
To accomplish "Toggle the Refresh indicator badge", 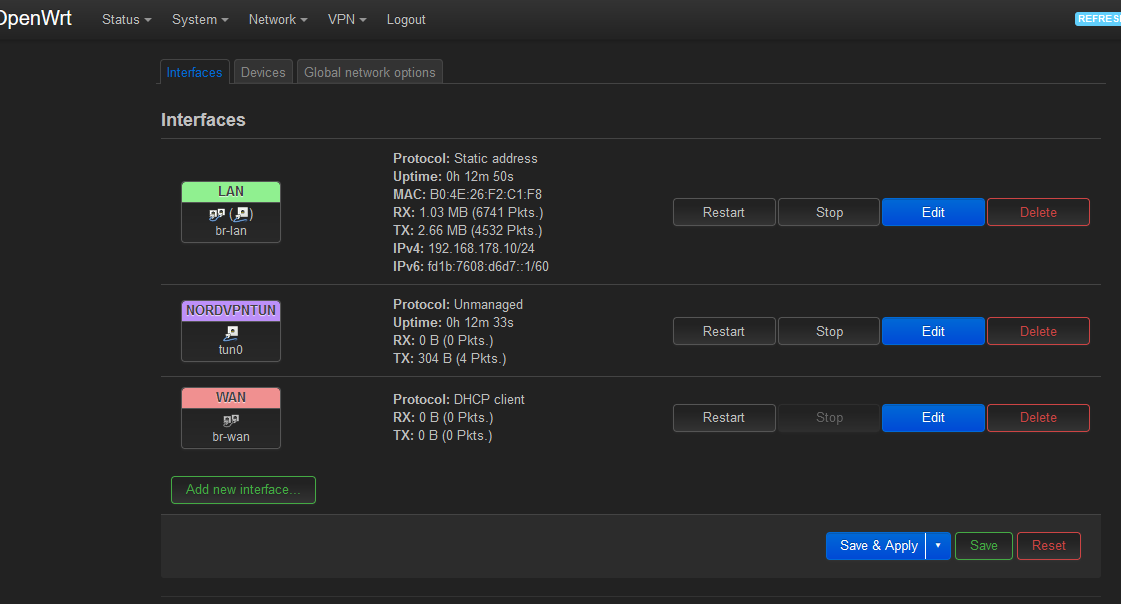I will tap(1098, 19).
